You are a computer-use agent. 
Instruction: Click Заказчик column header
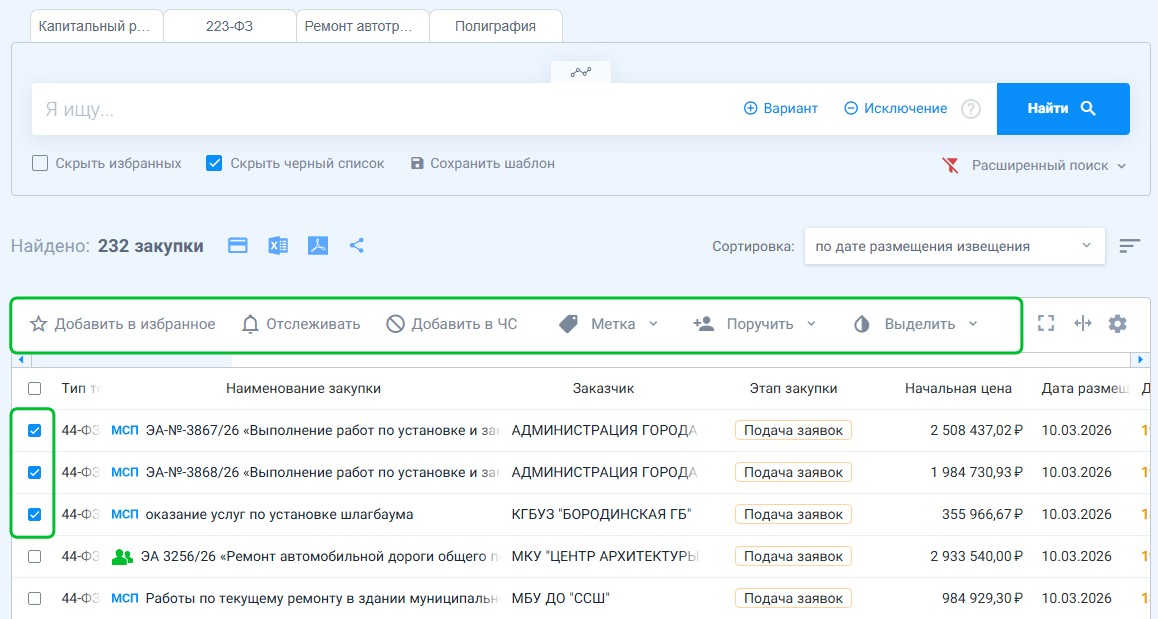(603, 389)
